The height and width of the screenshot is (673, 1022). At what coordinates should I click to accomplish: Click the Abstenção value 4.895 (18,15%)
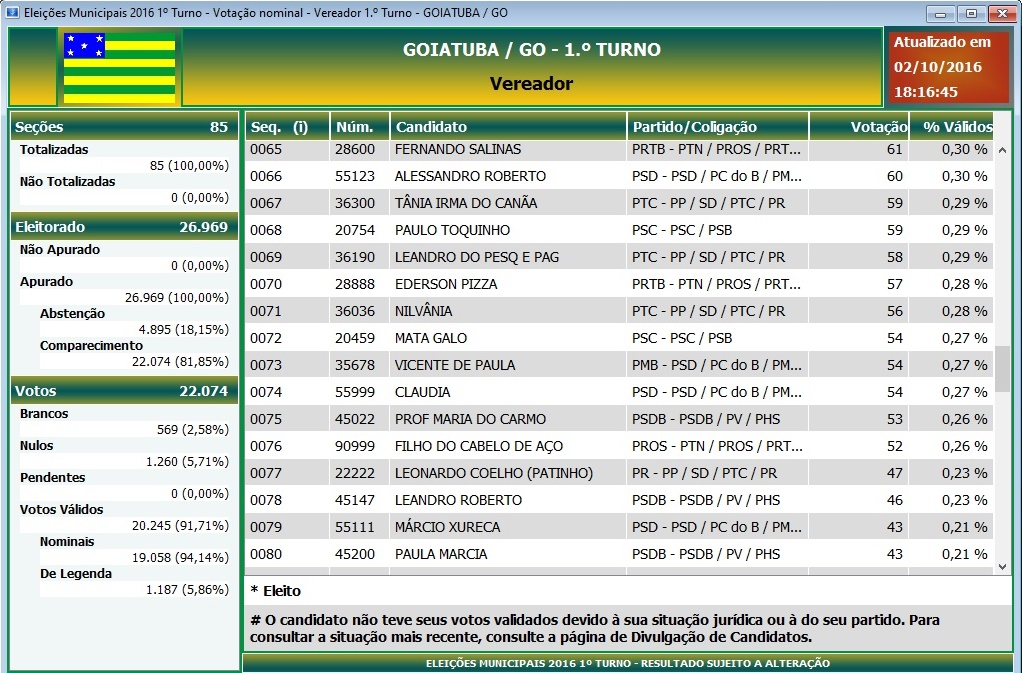coord(184,330)
